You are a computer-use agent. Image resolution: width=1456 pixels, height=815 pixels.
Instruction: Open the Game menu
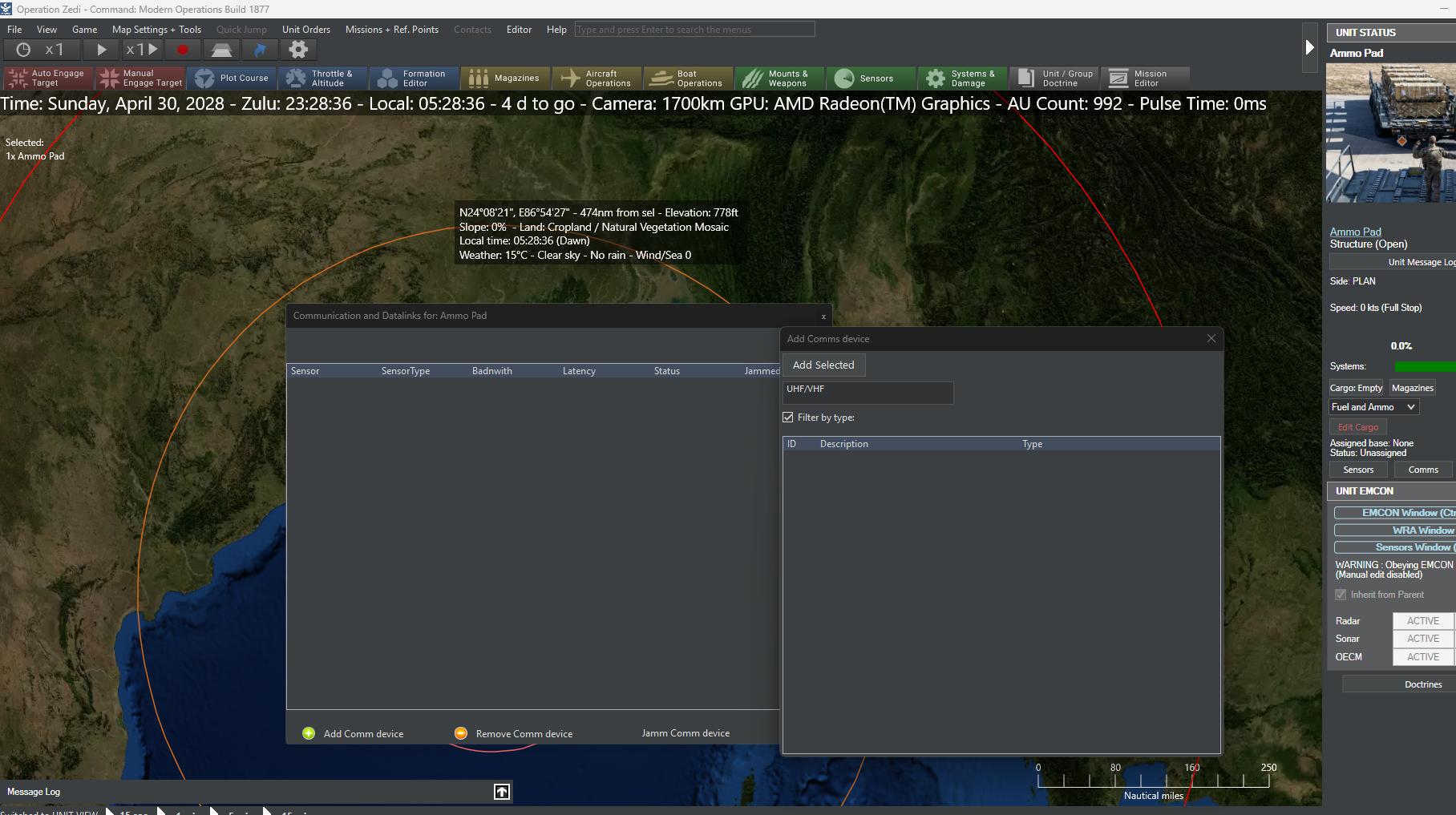tap(85, 30)
